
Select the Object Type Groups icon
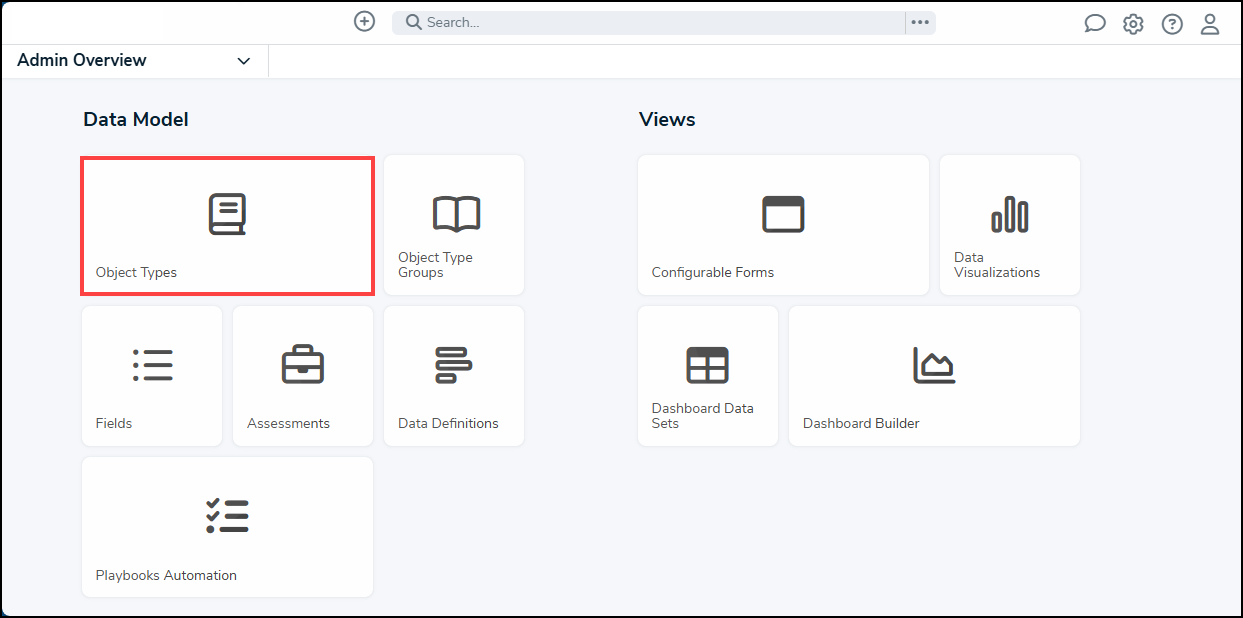point(454,225)
